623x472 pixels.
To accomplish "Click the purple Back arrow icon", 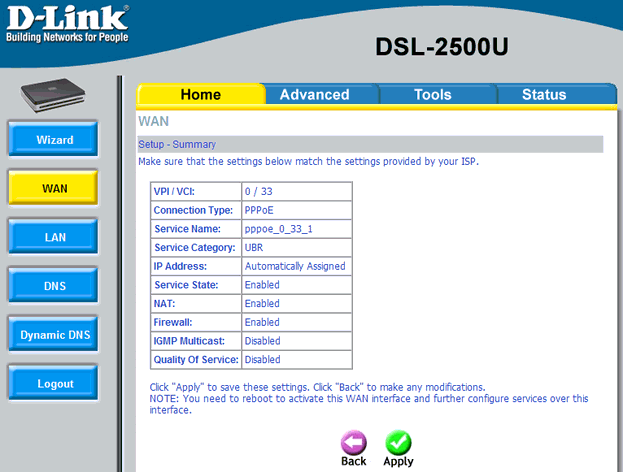I will (x=354, y=443).
